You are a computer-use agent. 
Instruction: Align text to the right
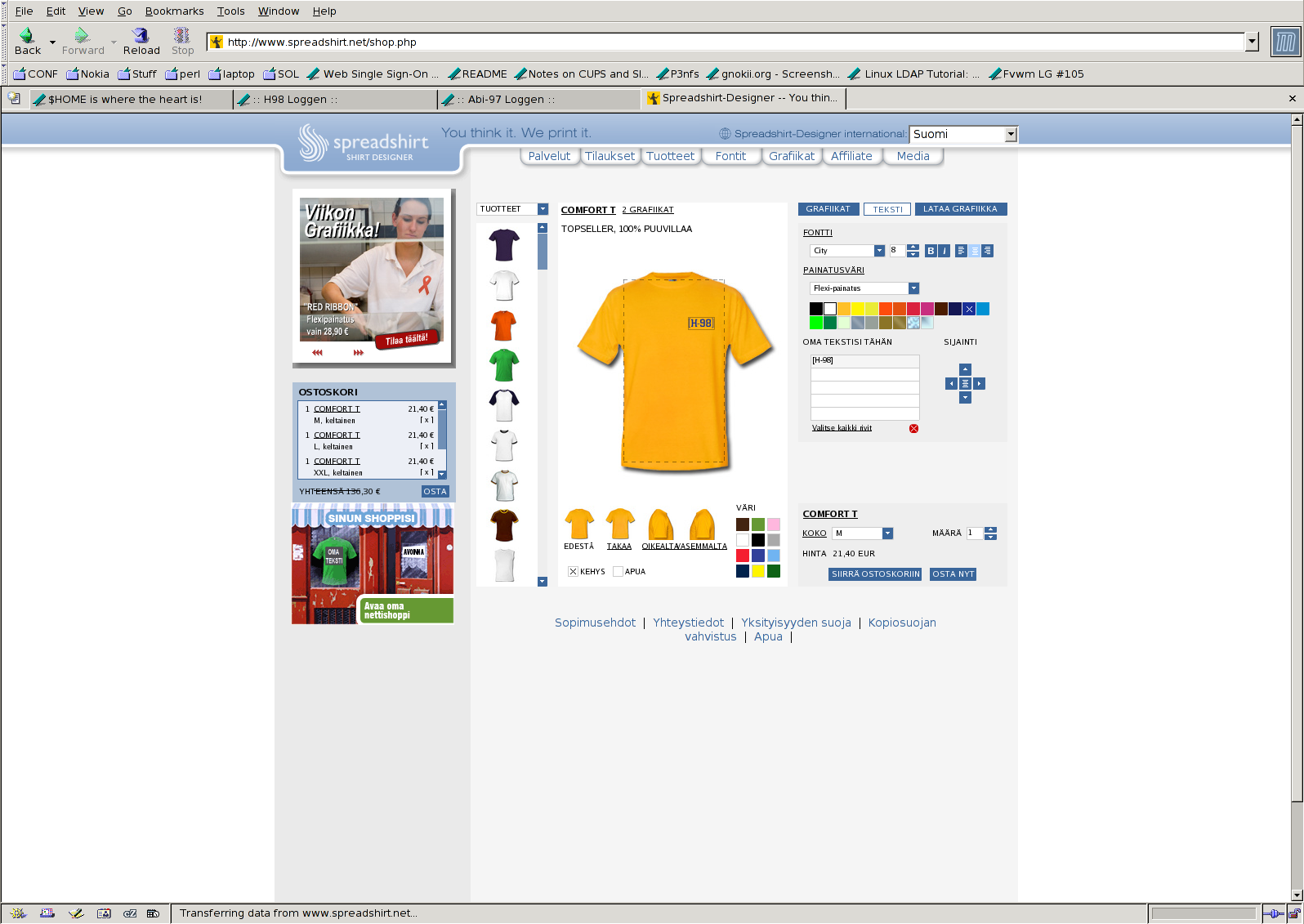988,251
